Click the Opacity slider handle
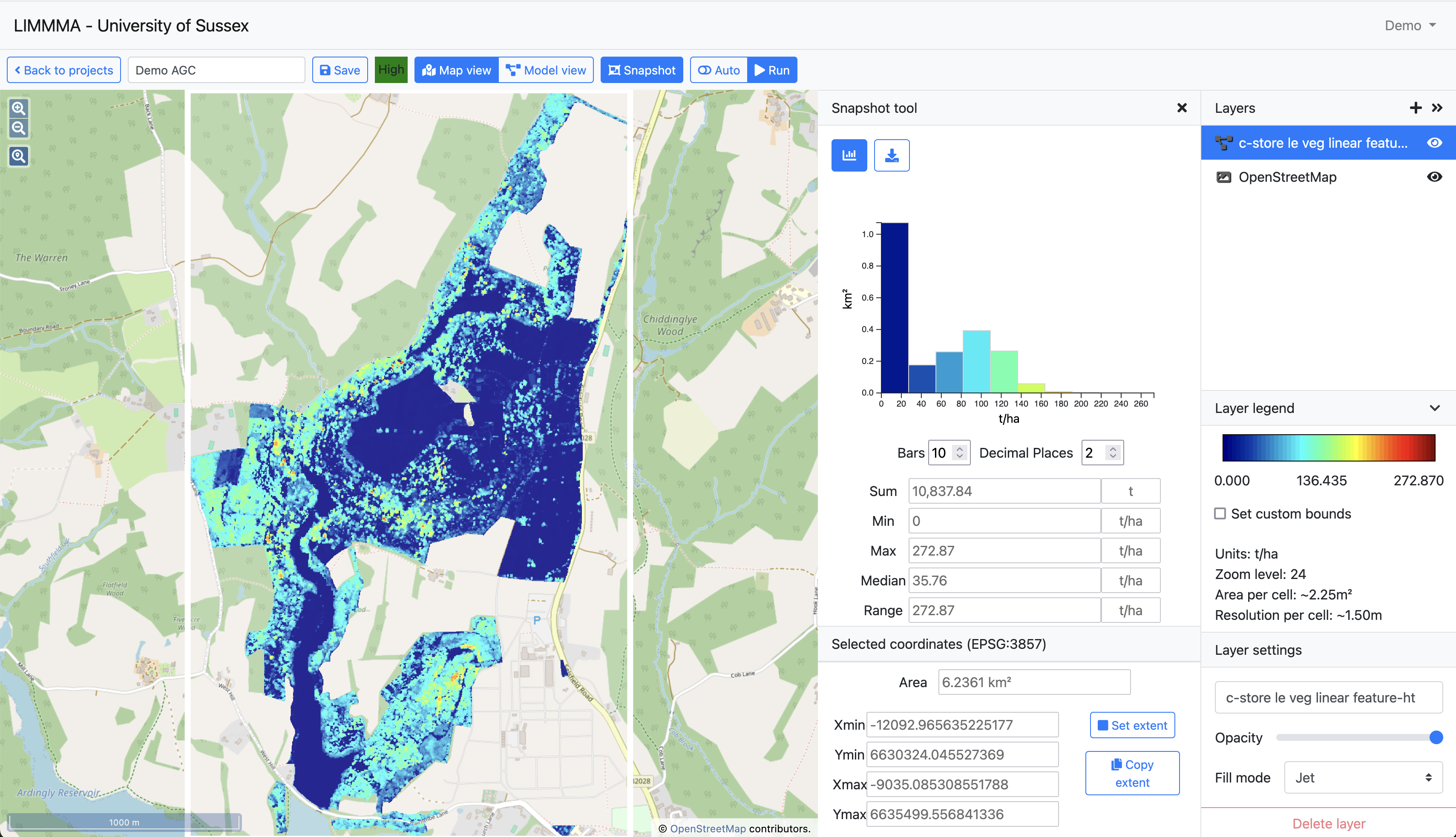Screen dimensions: 1456x837 pyautogui.click(x=1436, y=737)
